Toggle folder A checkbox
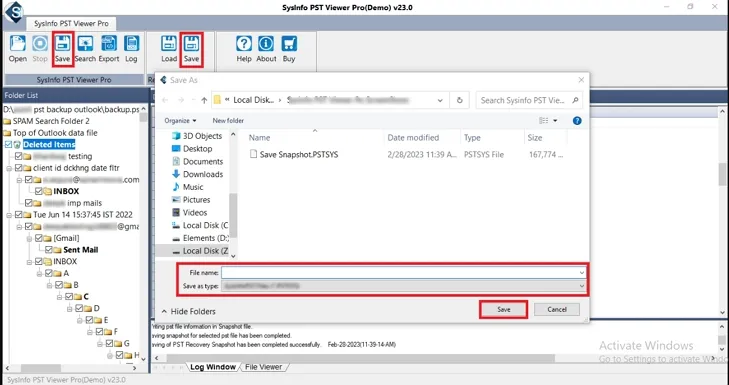729x385 pixels. click(49, 273)
